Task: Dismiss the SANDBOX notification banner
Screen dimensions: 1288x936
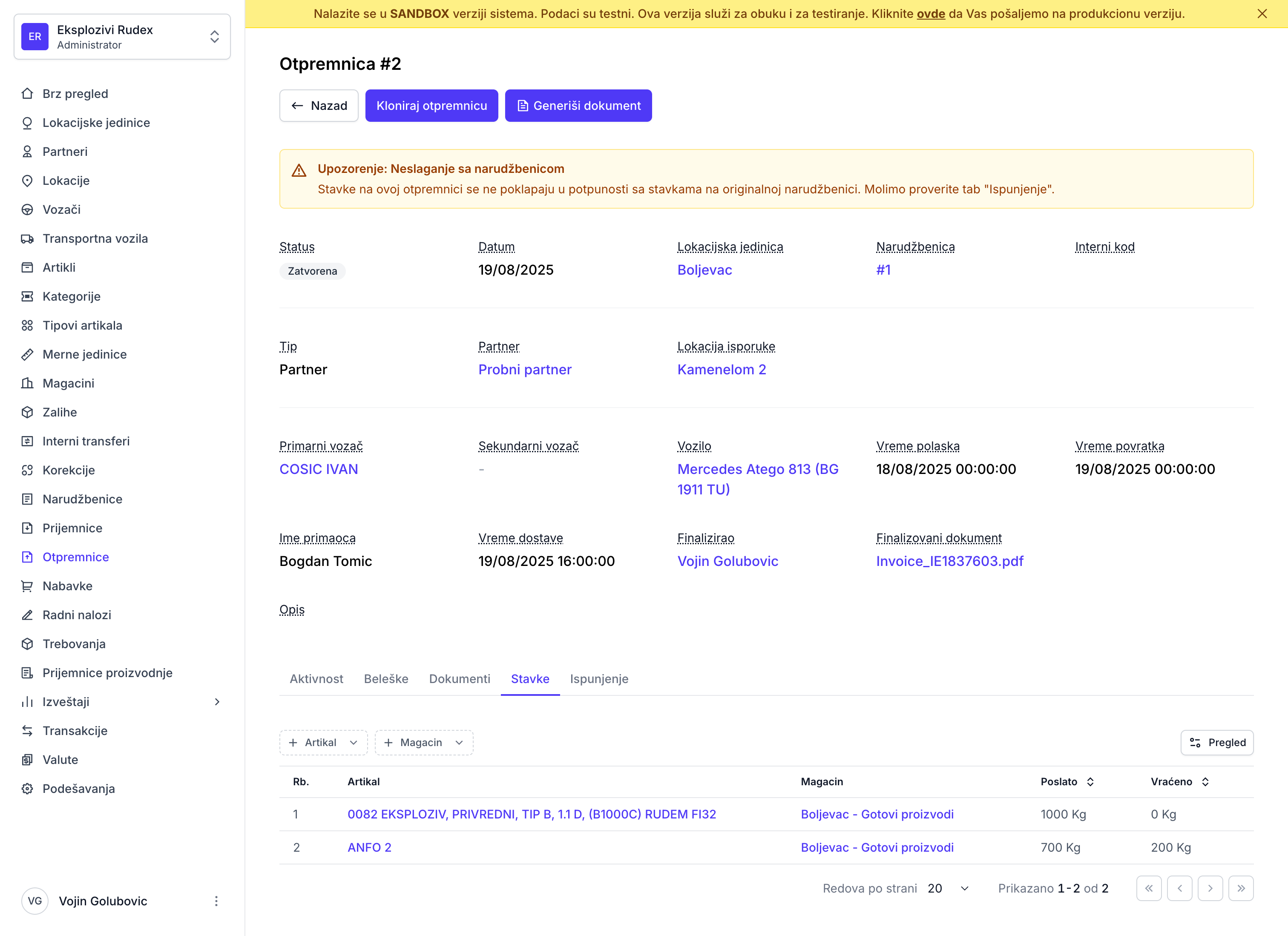Action: click(x=1262, y=14)
